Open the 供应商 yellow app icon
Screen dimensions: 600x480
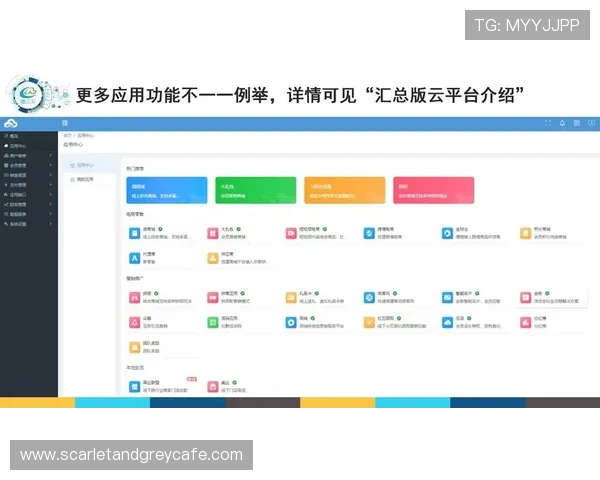coord(213,258)
